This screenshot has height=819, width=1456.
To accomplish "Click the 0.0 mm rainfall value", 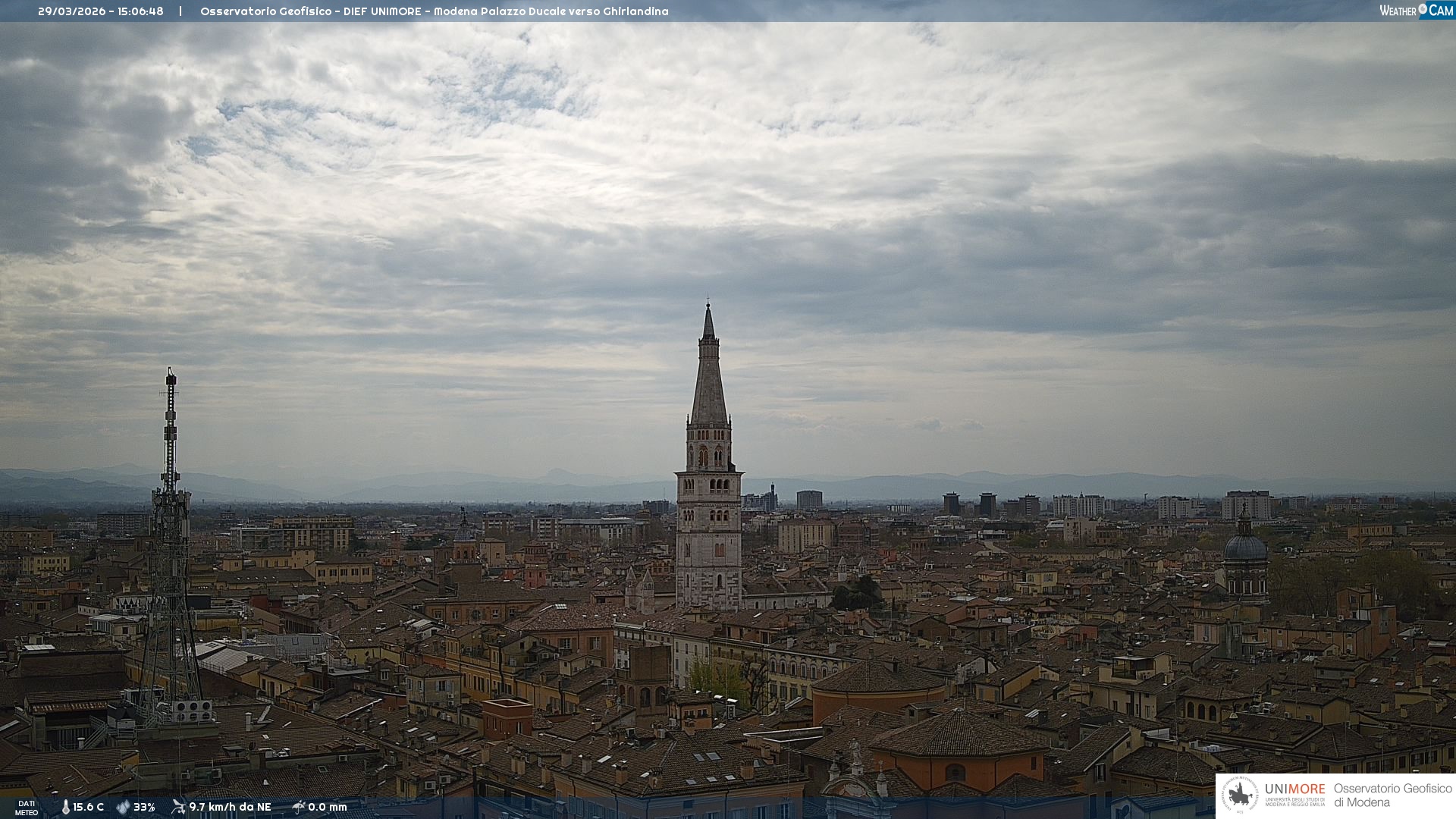I will [328, 808].
